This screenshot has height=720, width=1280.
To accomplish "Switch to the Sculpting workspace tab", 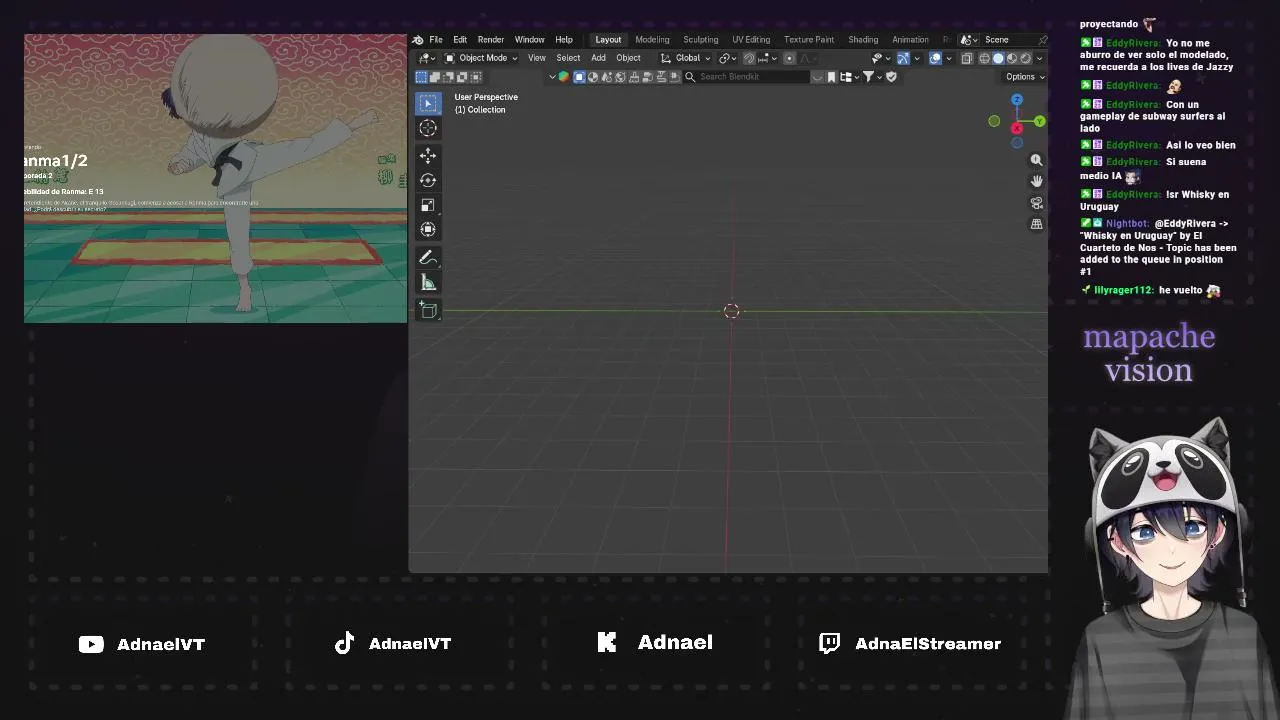I will tap(701, 40).
